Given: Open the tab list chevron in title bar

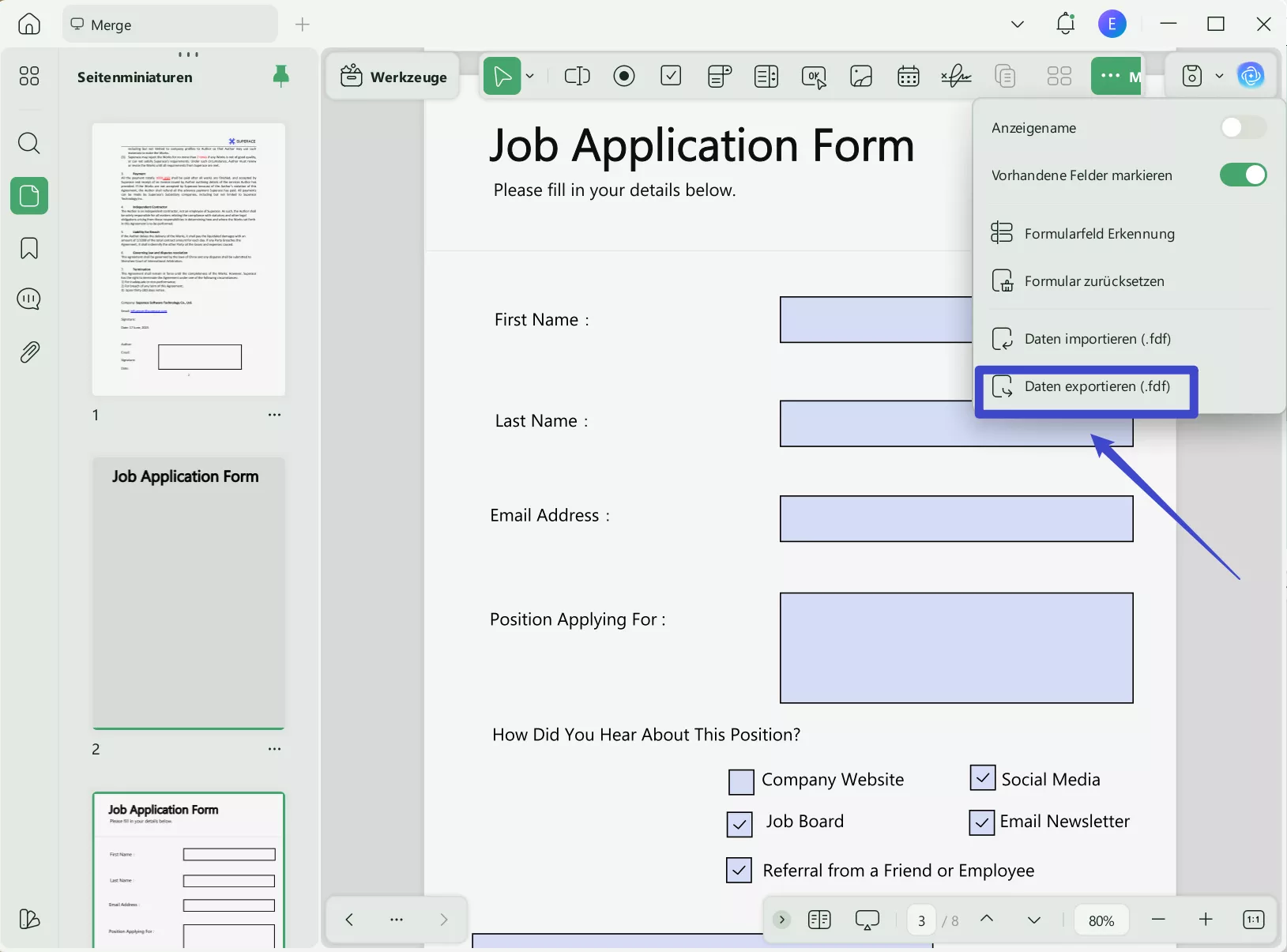Looking at the screenshot, I should click(x=1018, y=24).
